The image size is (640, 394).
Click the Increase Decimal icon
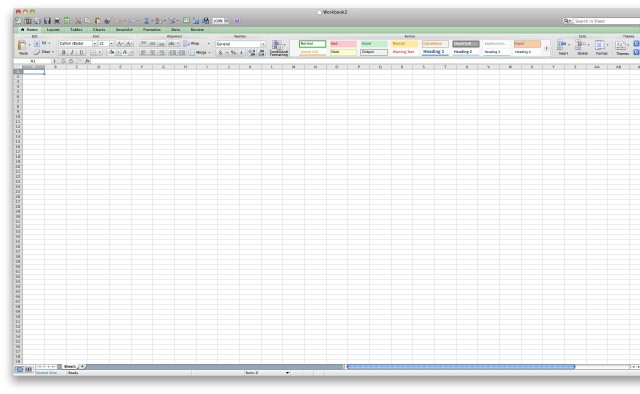click(x=251, y=52)
